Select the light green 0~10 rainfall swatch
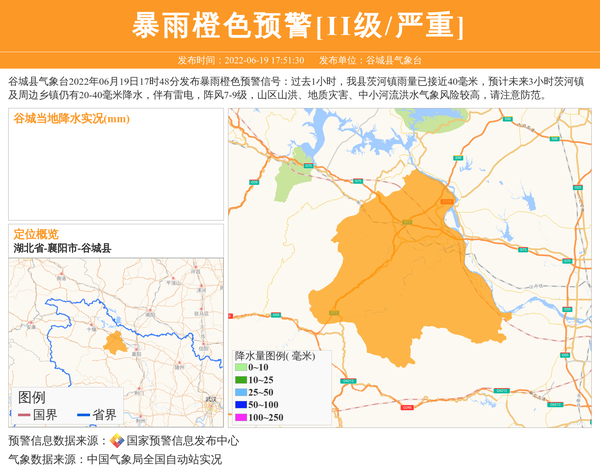Image resolution: width=600 pixels, height=471 pixels. coord(240,368)
